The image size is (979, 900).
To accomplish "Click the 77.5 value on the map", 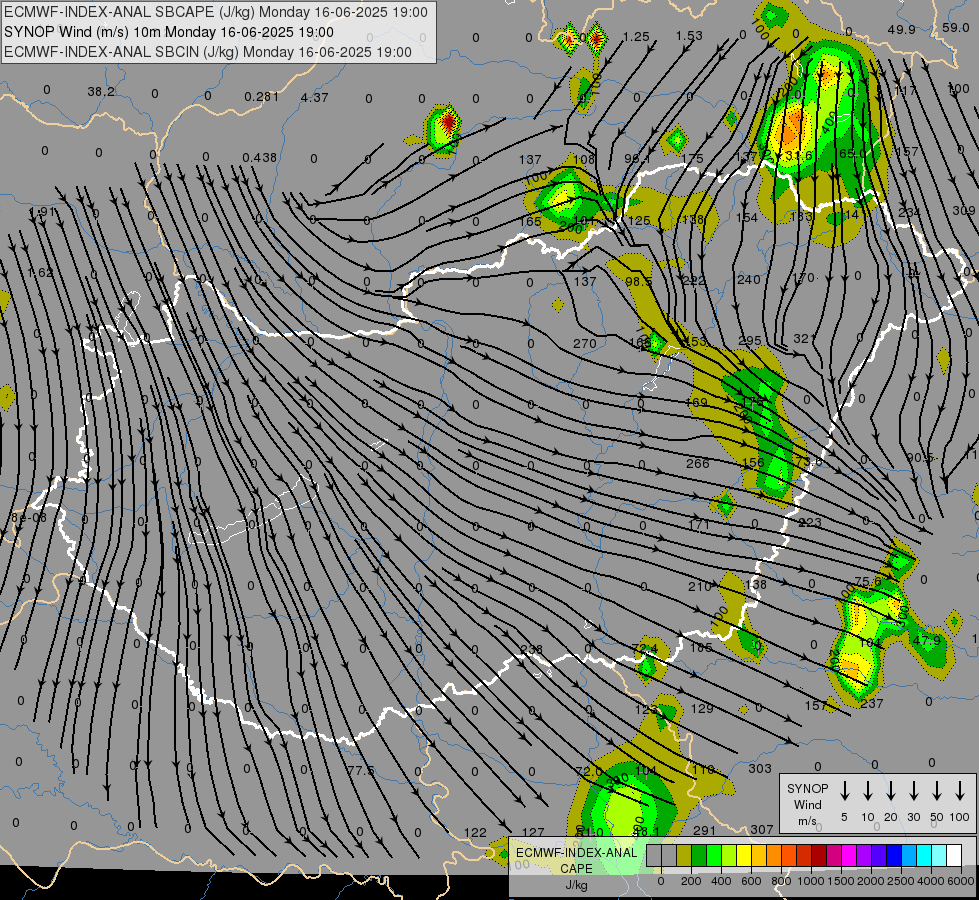I will click(x=361, y=771).
